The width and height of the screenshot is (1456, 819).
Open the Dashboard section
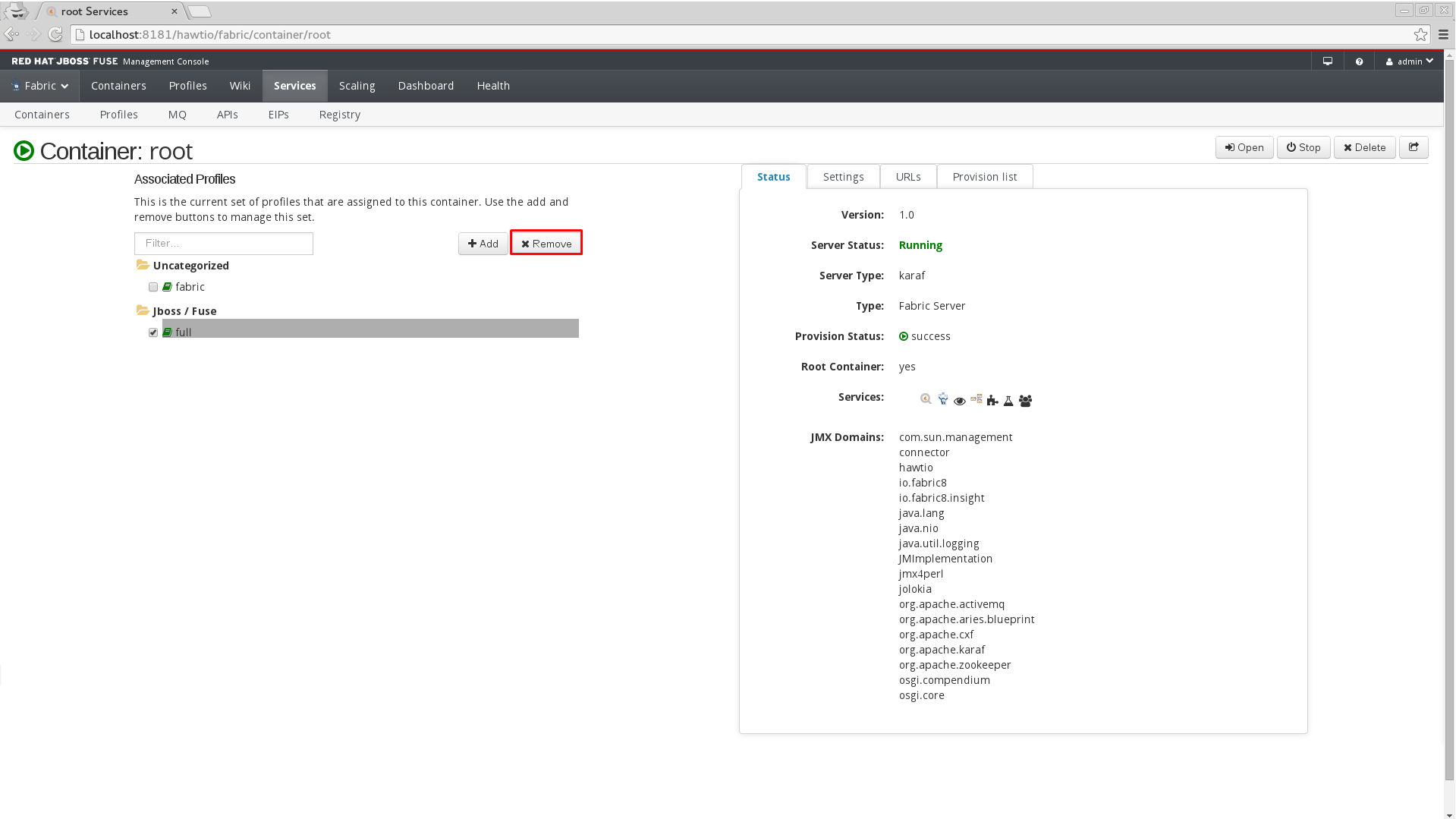click(426, 86)
